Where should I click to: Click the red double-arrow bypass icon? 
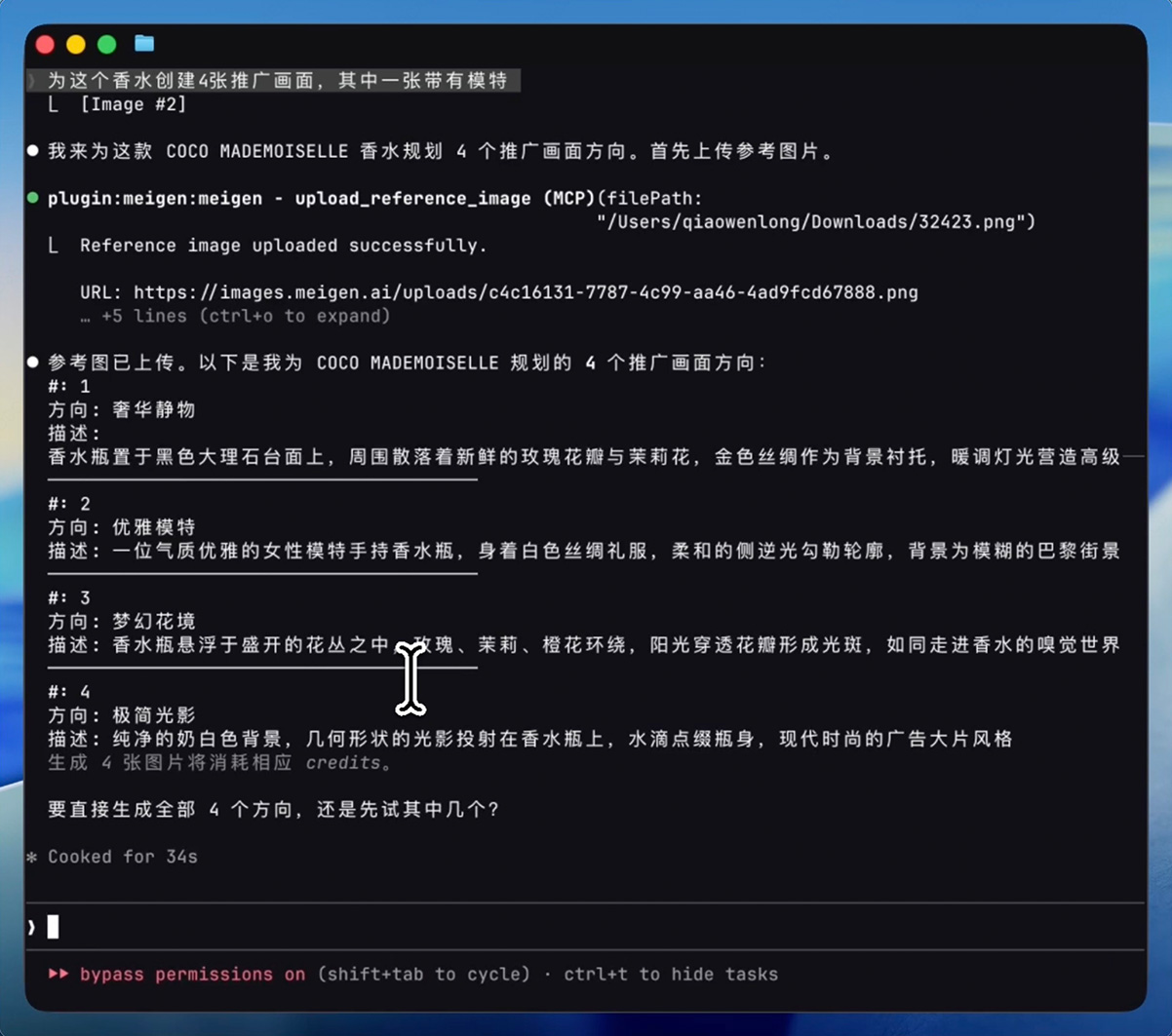(59, 974)
